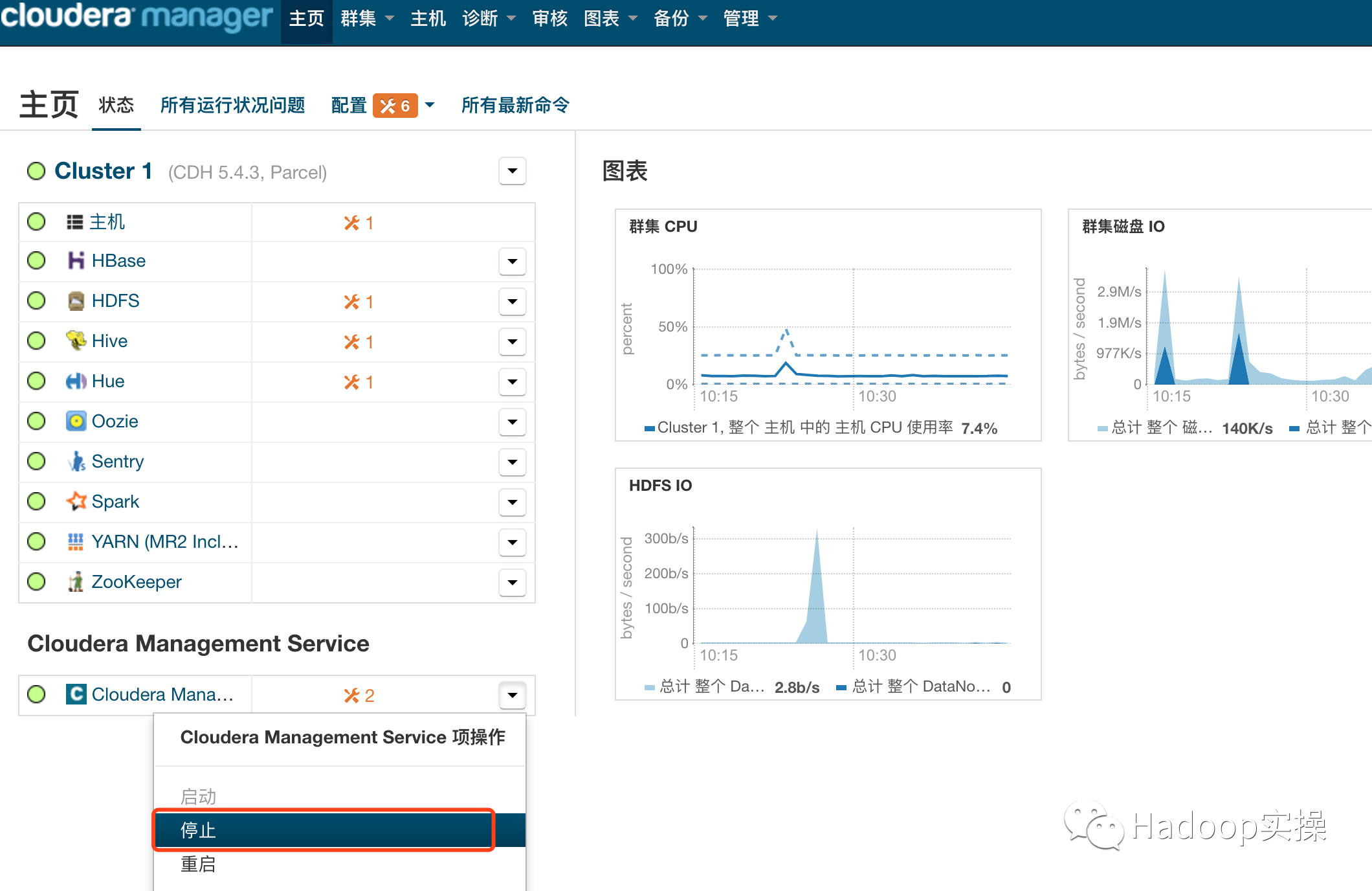Image resolution: width=1372 pixels, height=891 pixels.
Task: Open the YARN (MR2 Incl… link
Action: (165, 541)
